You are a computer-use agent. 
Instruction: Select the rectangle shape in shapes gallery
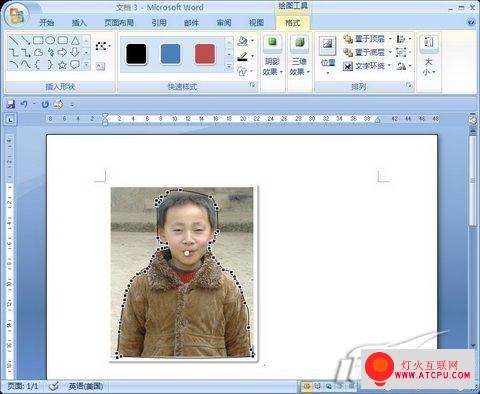(38, 41)
